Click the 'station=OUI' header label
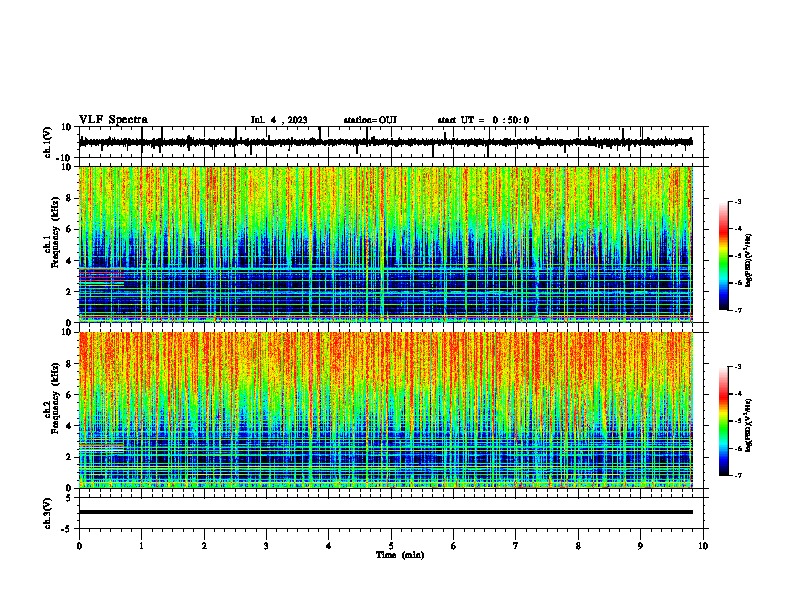The image size is (792, 612). 370,120
